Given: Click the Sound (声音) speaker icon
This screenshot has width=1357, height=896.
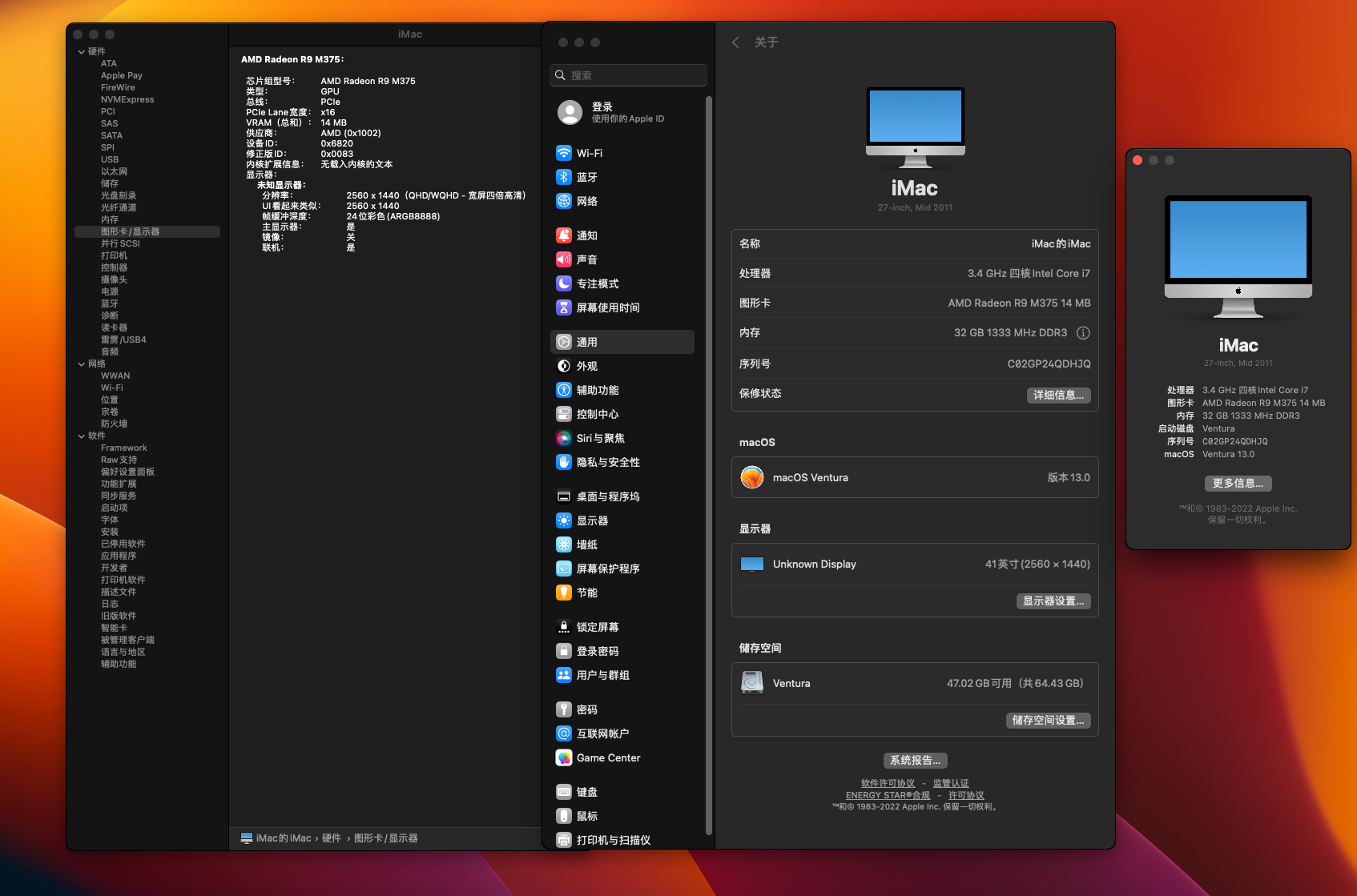Looking at the screenshot, I should pyautogui.click(x=564, y=259).
